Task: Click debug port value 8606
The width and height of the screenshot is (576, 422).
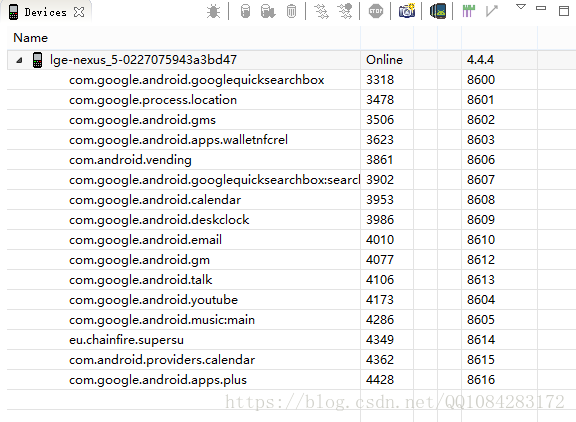Action: coord(481,160)
